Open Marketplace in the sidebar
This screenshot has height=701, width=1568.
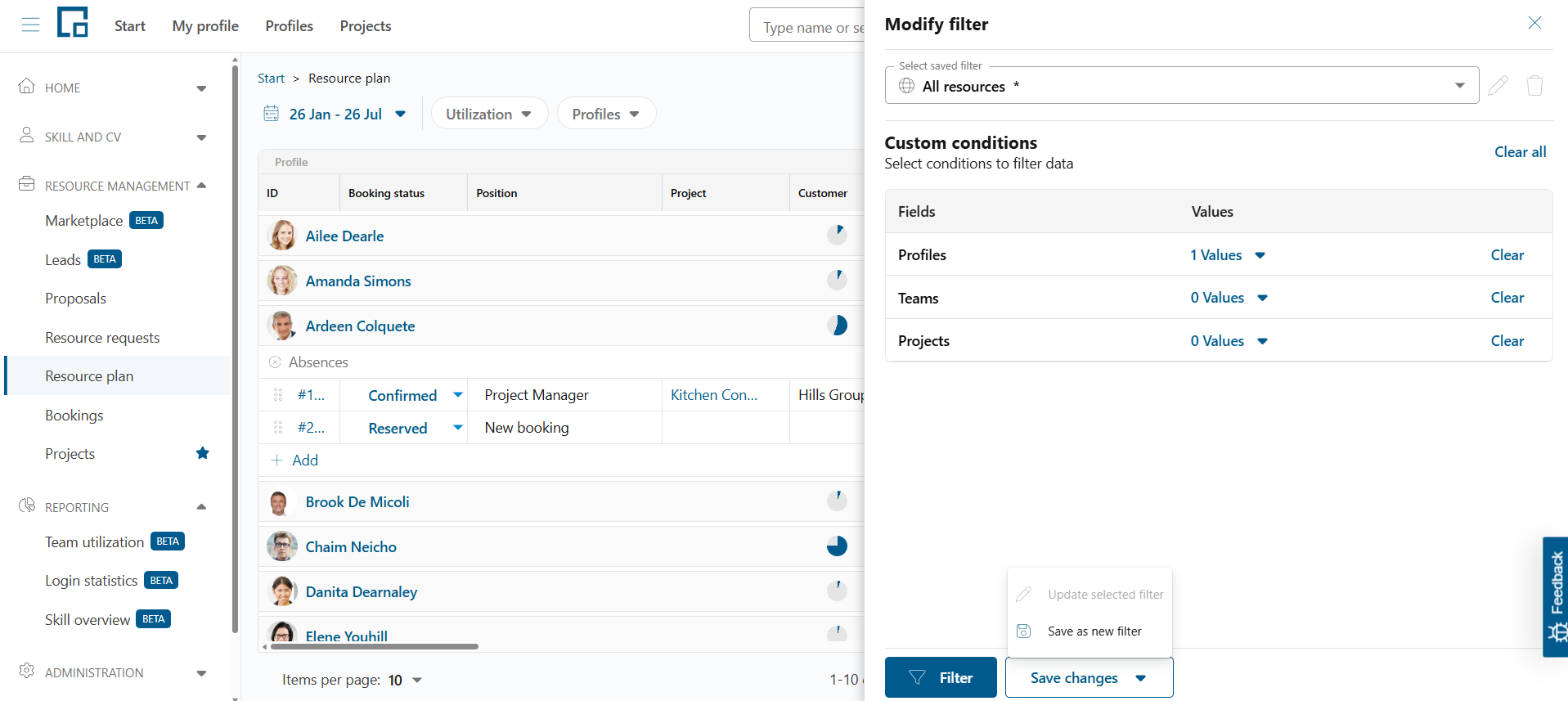84,221
